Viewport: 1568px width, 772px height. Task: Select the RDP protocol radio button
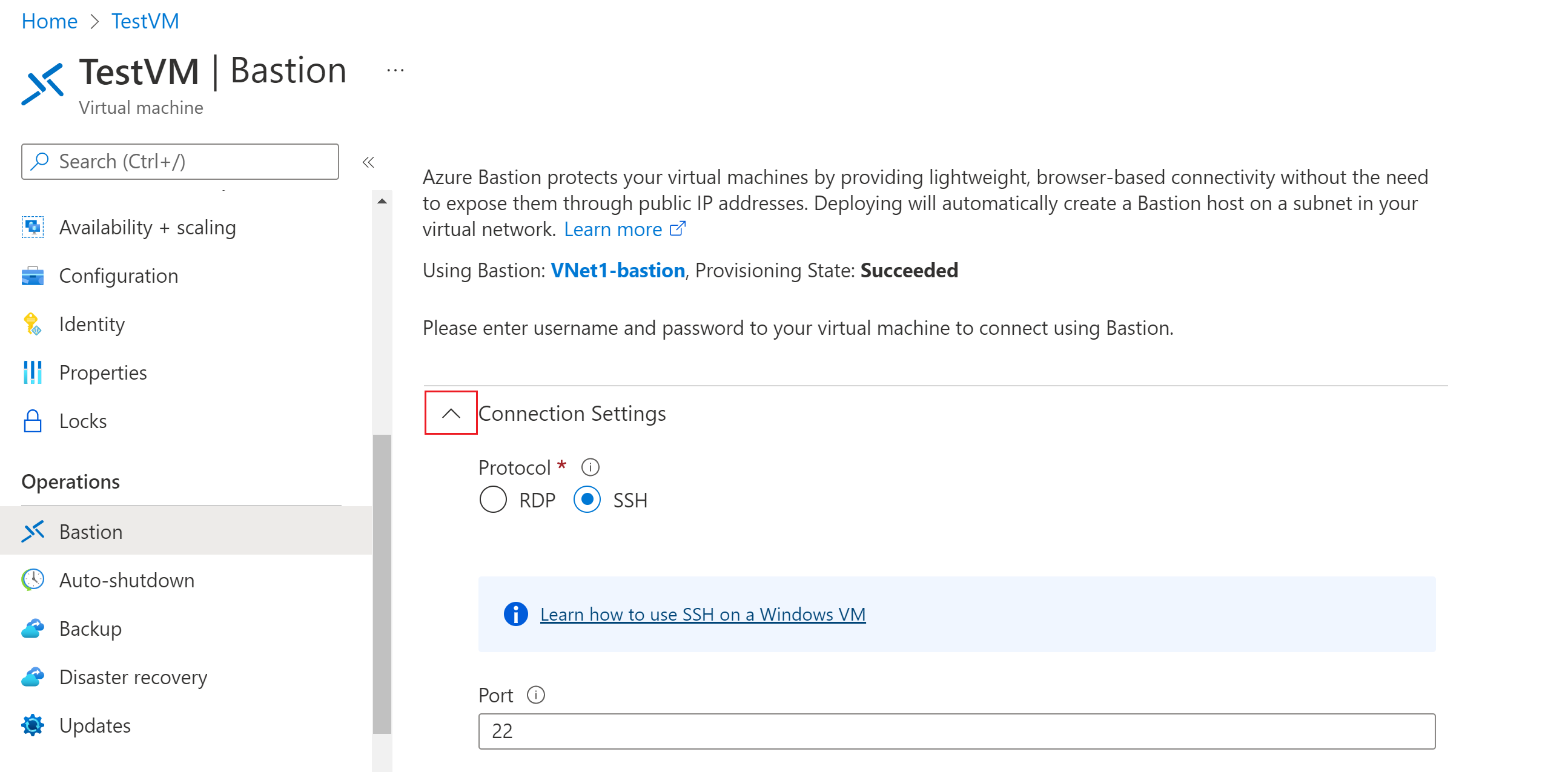[x=492, y=500]
